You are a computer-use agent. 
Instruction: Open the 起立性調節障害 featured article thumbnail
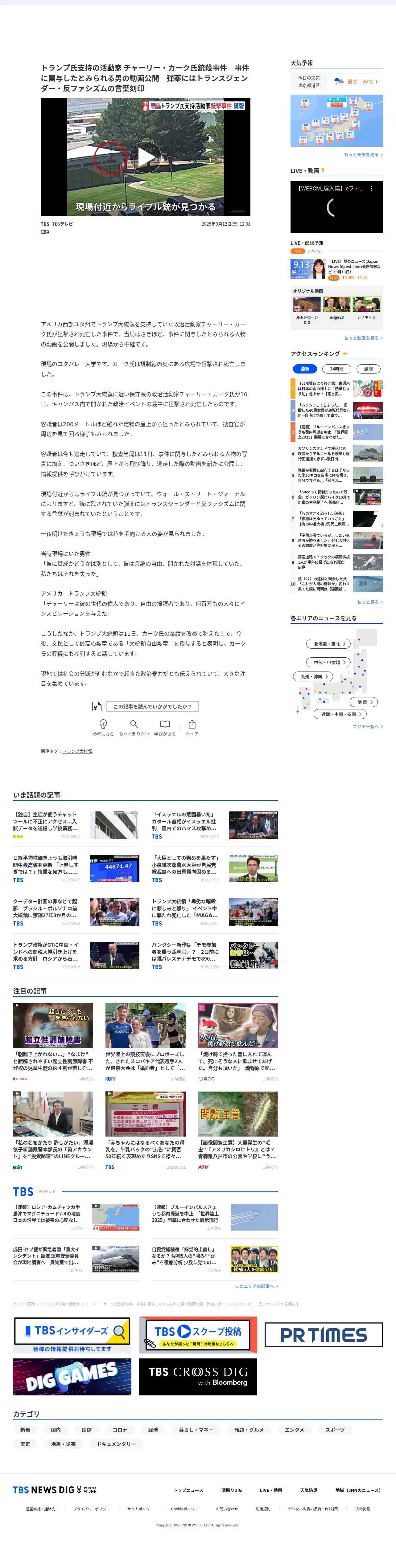pyautogui.click(x=53, y=1026)
